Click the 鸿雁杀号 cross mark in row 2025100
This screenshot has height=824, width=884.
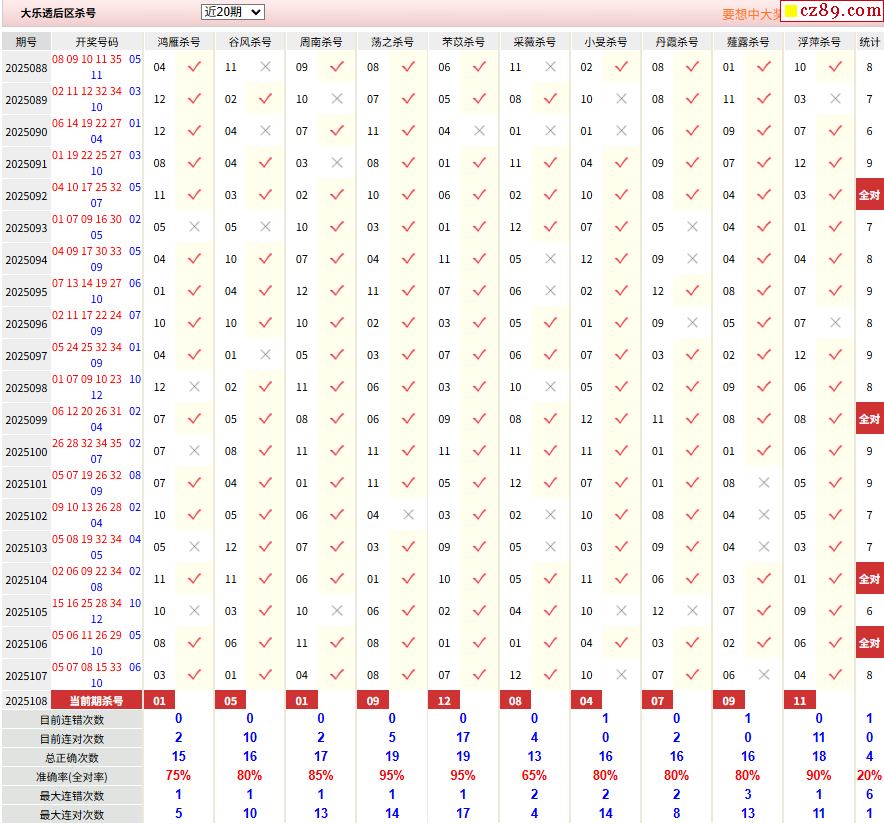point(195,451)
